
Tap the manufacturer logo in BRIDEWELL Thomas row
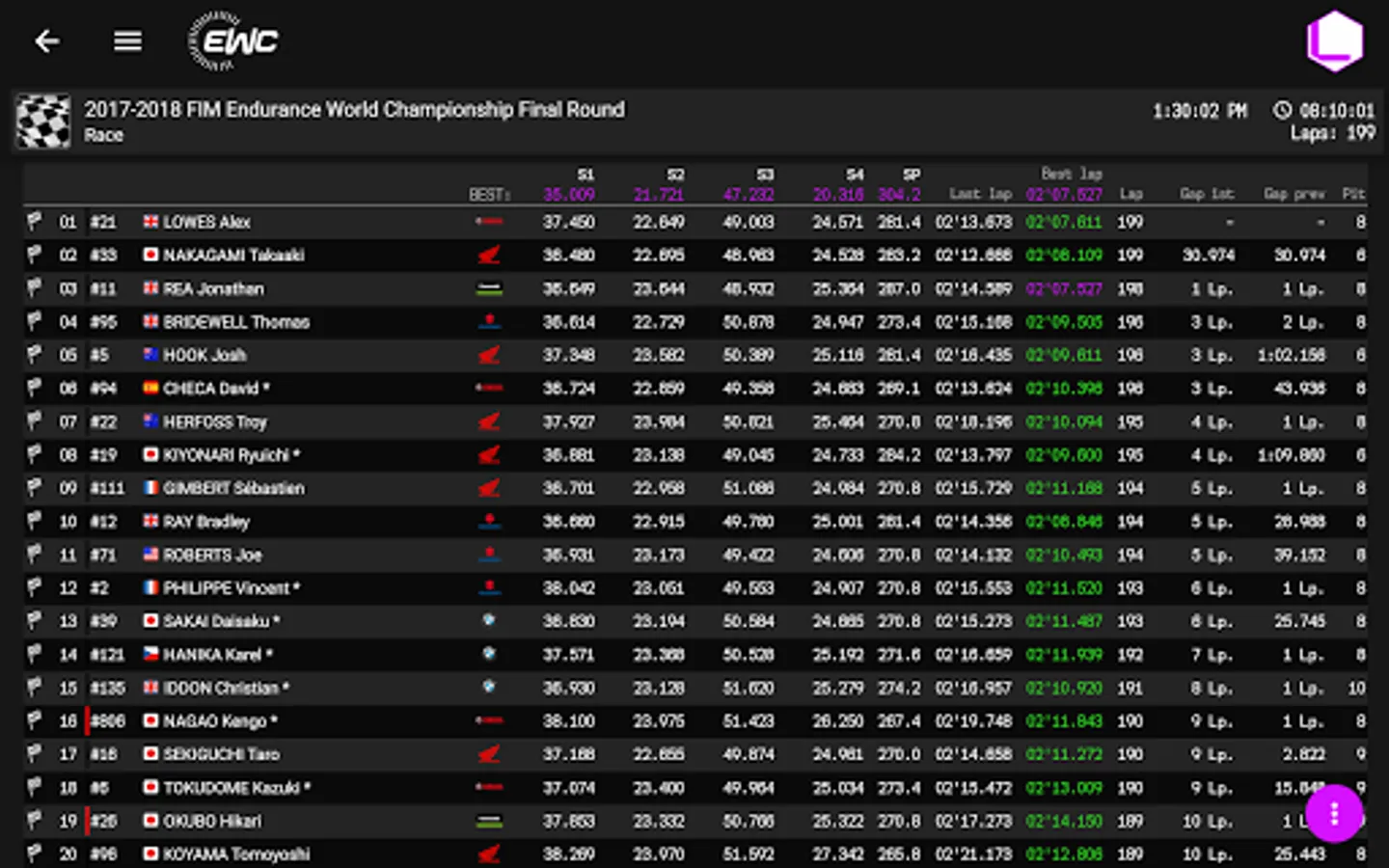pos(489,321)
